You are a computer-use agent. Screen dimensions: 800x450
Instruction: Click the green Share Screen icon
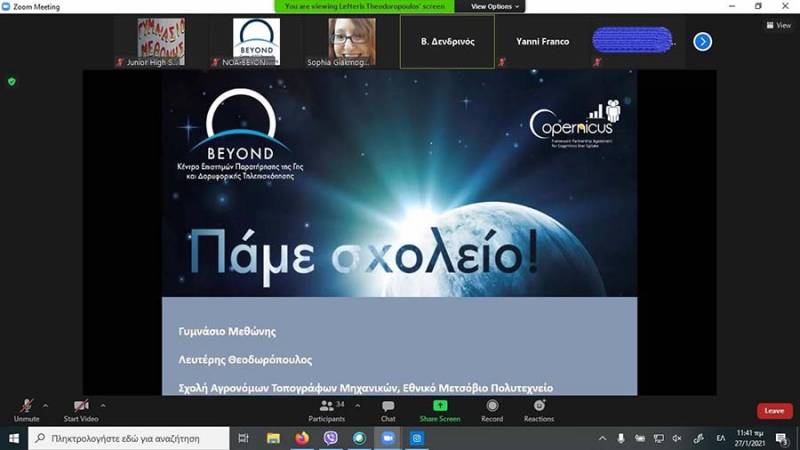[440, 406]
